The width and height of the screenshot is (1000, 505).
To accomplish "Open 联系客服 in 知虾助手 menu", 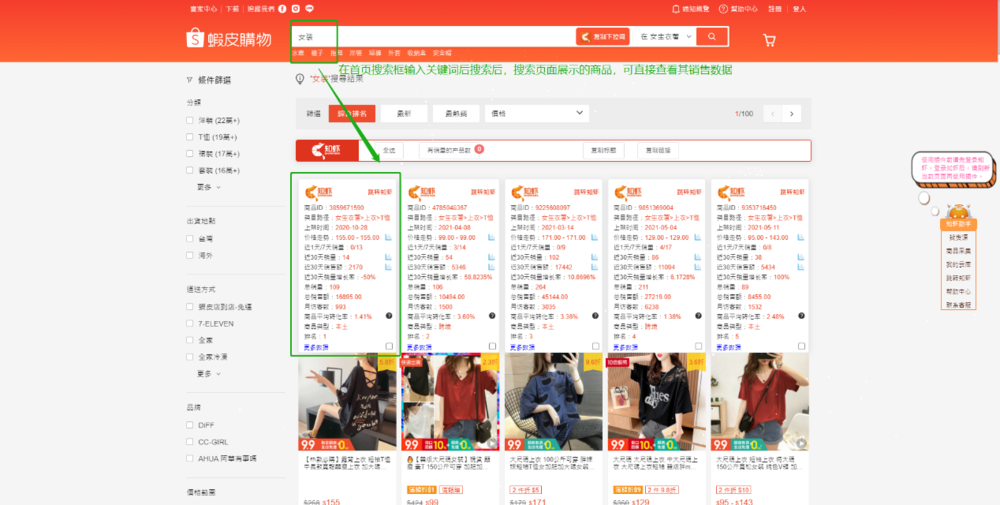I will [x=958, y=305].
